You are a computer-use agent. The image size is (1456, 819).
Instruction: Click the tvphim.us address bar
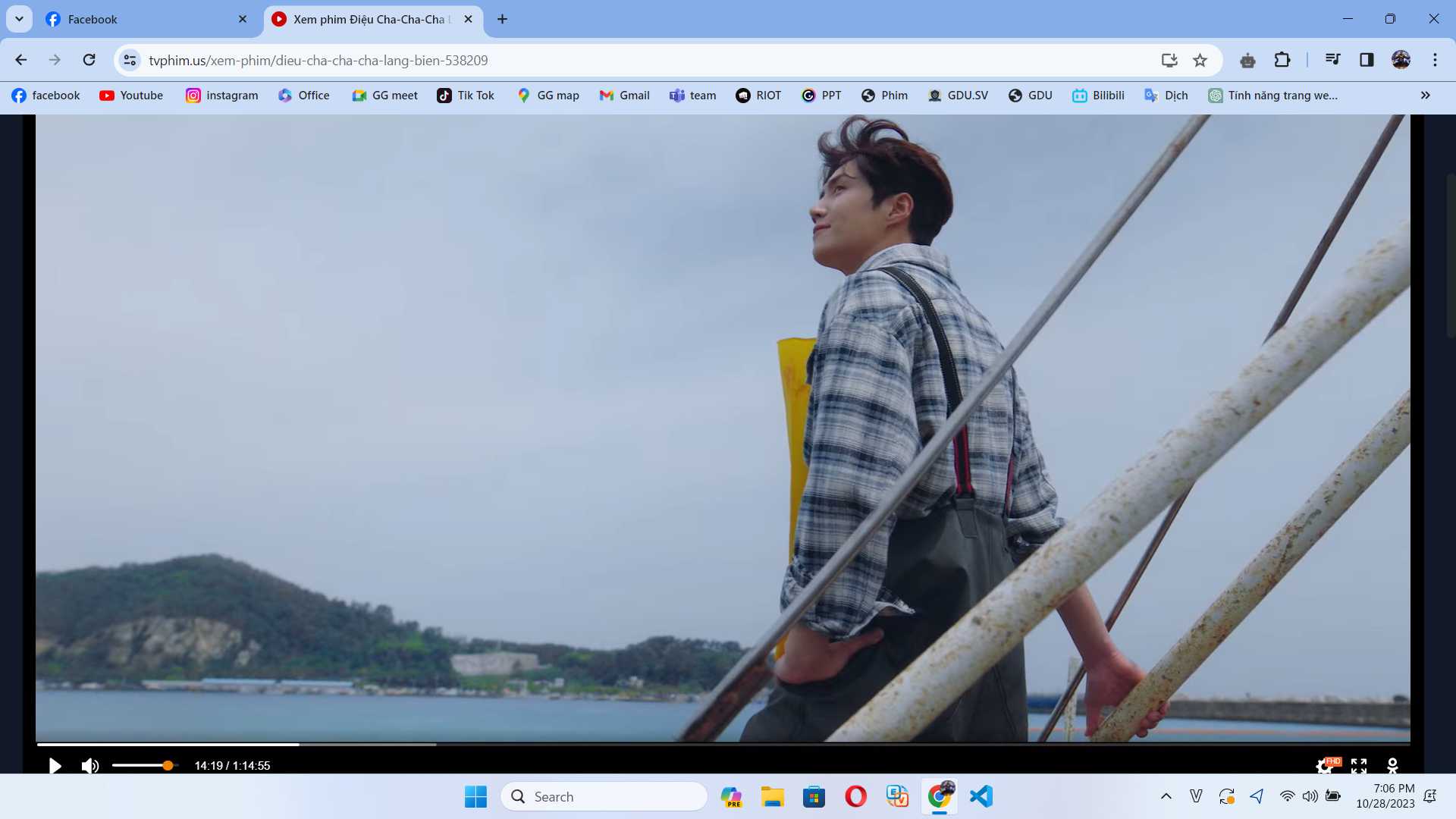click(645, 60)
